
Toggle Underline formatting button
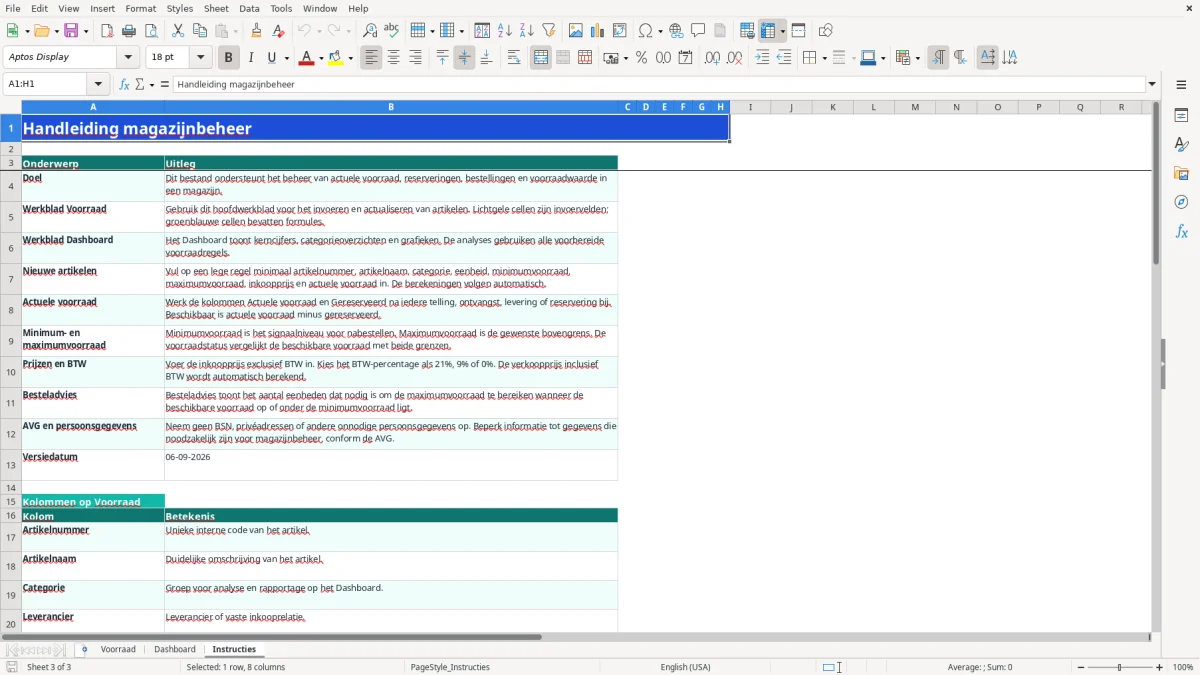pyautogui.click(x=271, y=58)
